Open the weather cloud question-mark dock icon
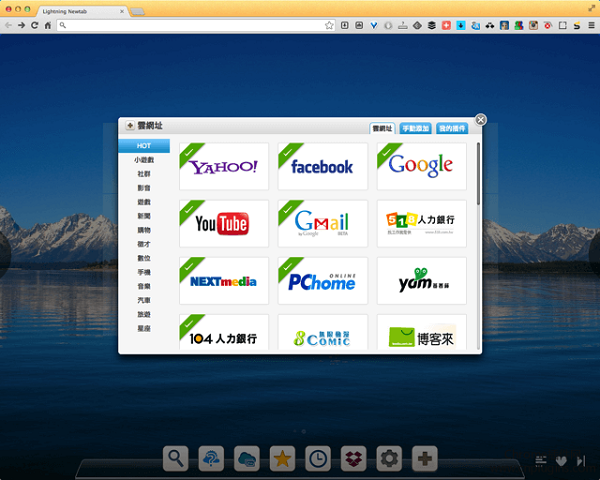The image size is (600, 480). 211,458
